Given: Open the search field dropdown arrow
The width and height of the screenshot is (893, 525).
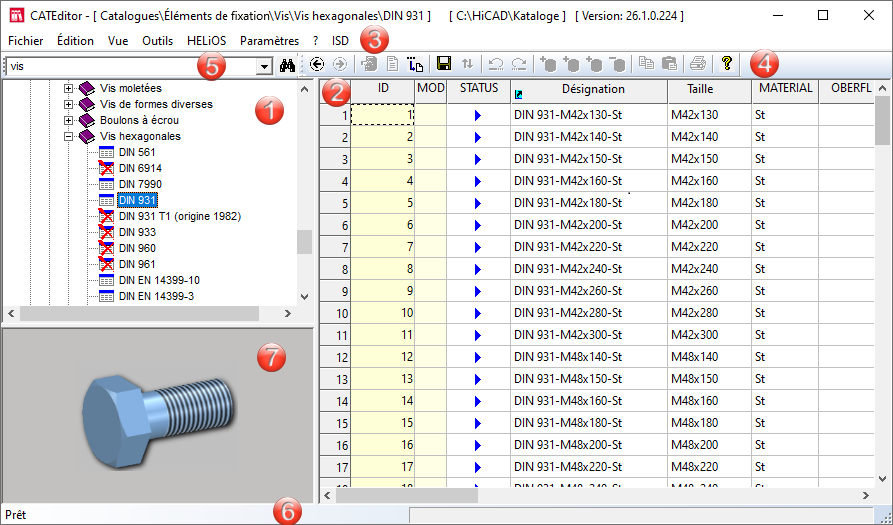Looking at the screenshot, I should 264,66.
